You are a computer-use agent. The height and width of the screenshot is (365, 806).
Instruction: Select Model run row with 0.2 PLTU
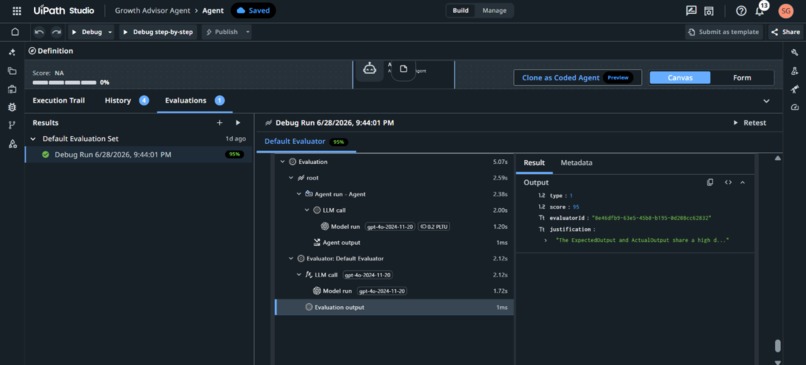pos(394,227)
